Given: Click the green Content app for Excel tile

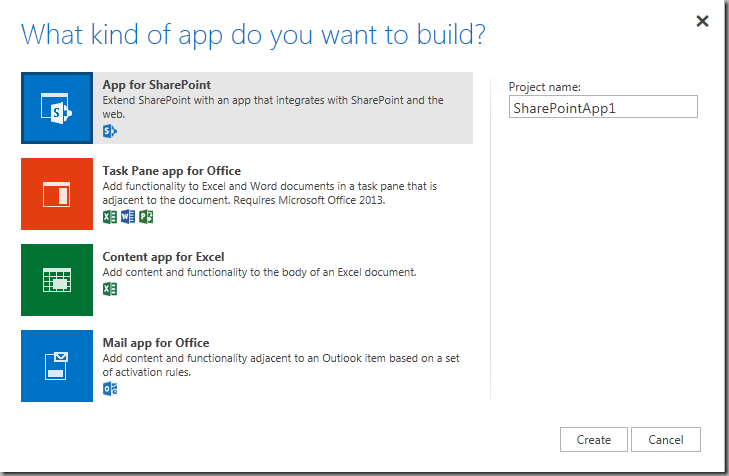Looking at the screenshot, I should [57, 280].
